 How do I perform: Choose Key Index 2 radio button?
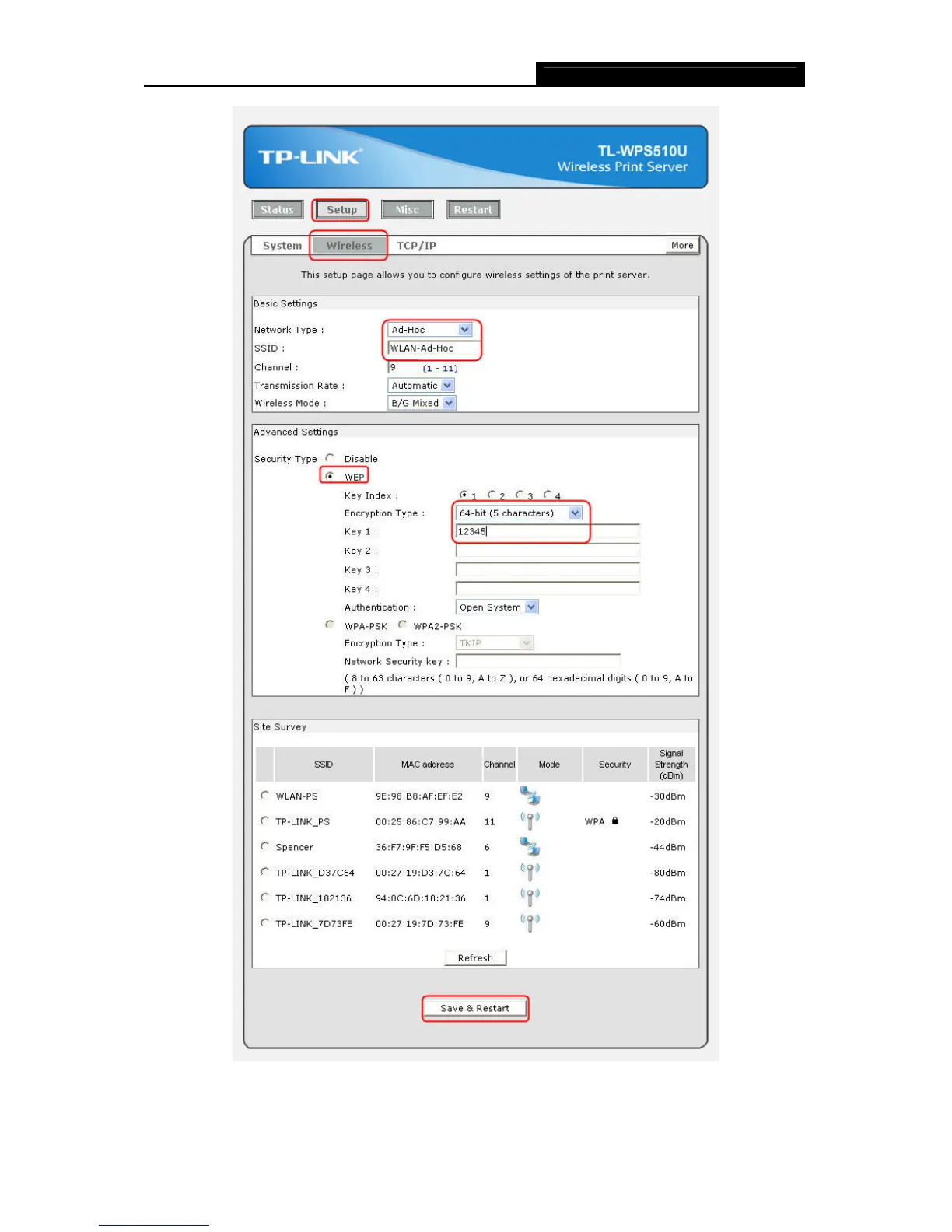pos(492,495)
